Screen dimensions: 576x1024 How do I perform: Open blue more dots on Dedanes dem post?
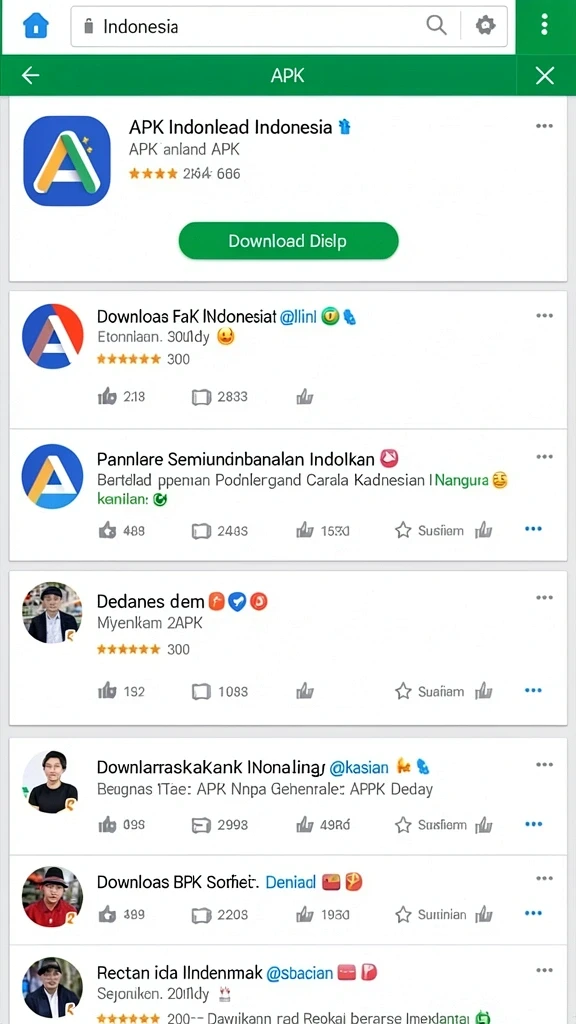[534, 690]
